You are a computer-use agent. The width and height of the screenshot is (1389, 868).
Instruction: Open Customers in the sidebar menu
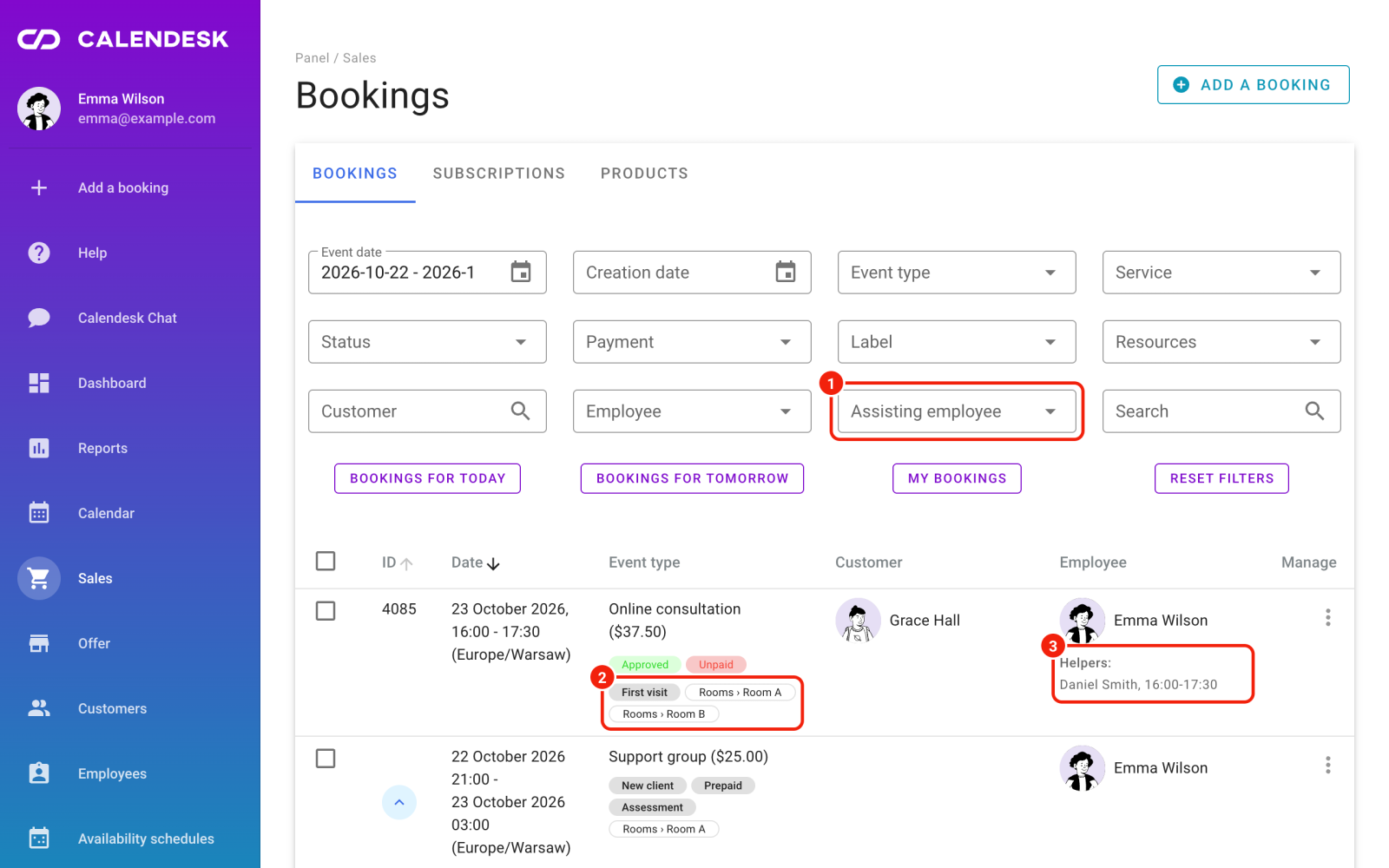coord(130,708)
